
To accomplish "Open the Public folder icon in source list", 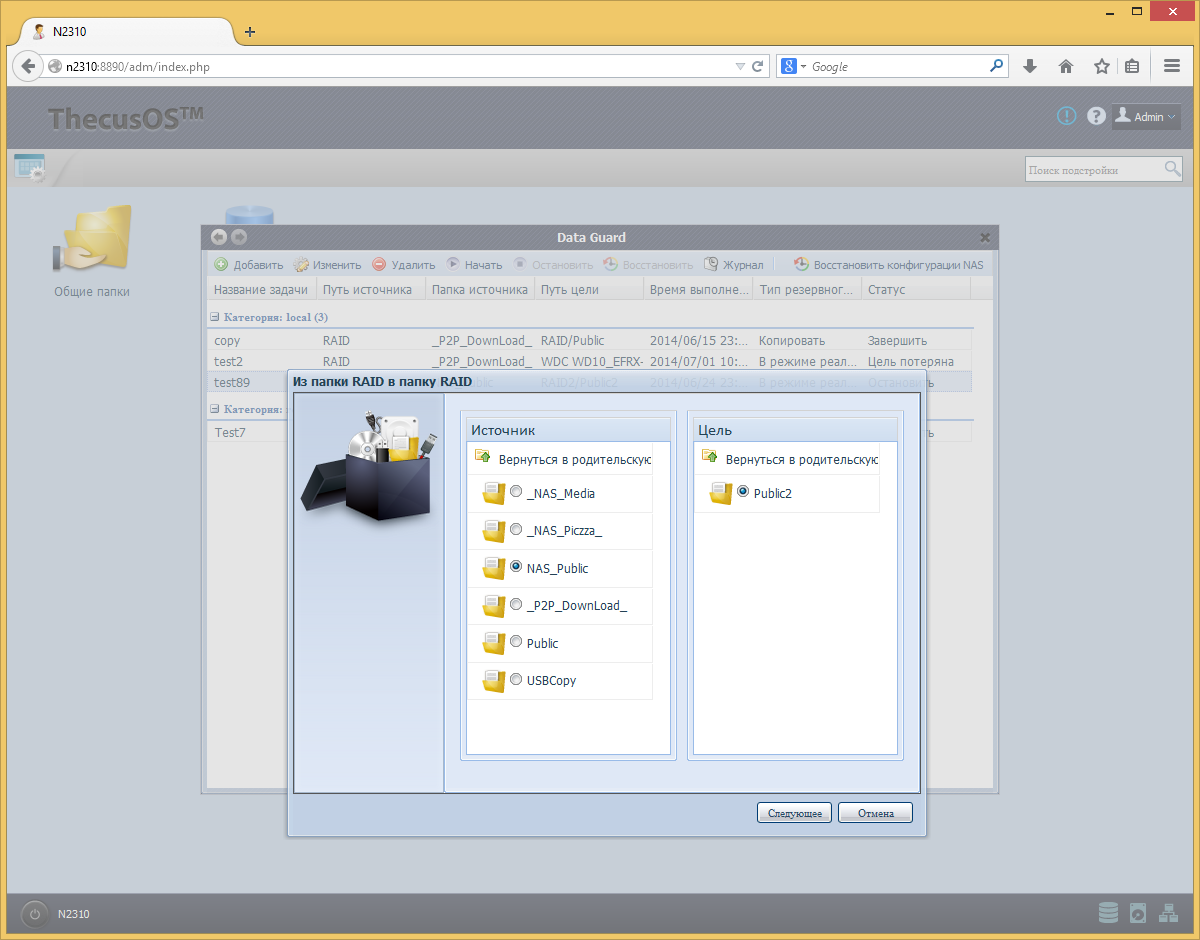I will tap(494, 643).
